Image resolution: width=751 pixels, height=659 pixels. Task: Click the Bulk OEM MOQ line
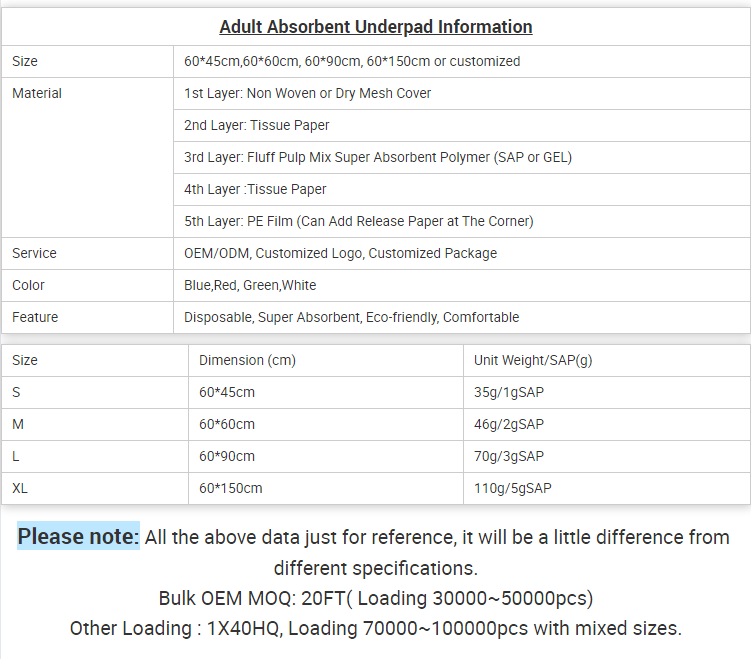pyautogui.click(x=376, y=598)
